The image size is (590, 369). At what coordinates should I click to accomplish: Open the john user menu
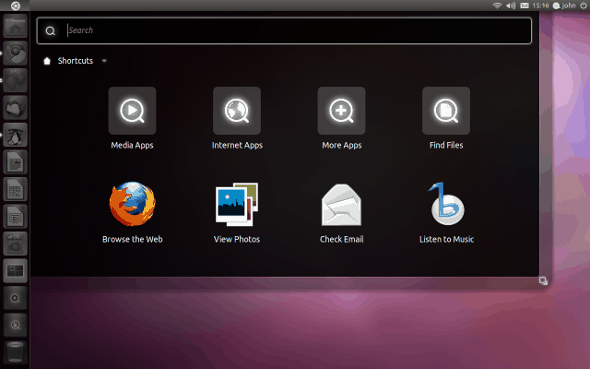(x=564, y=6)
